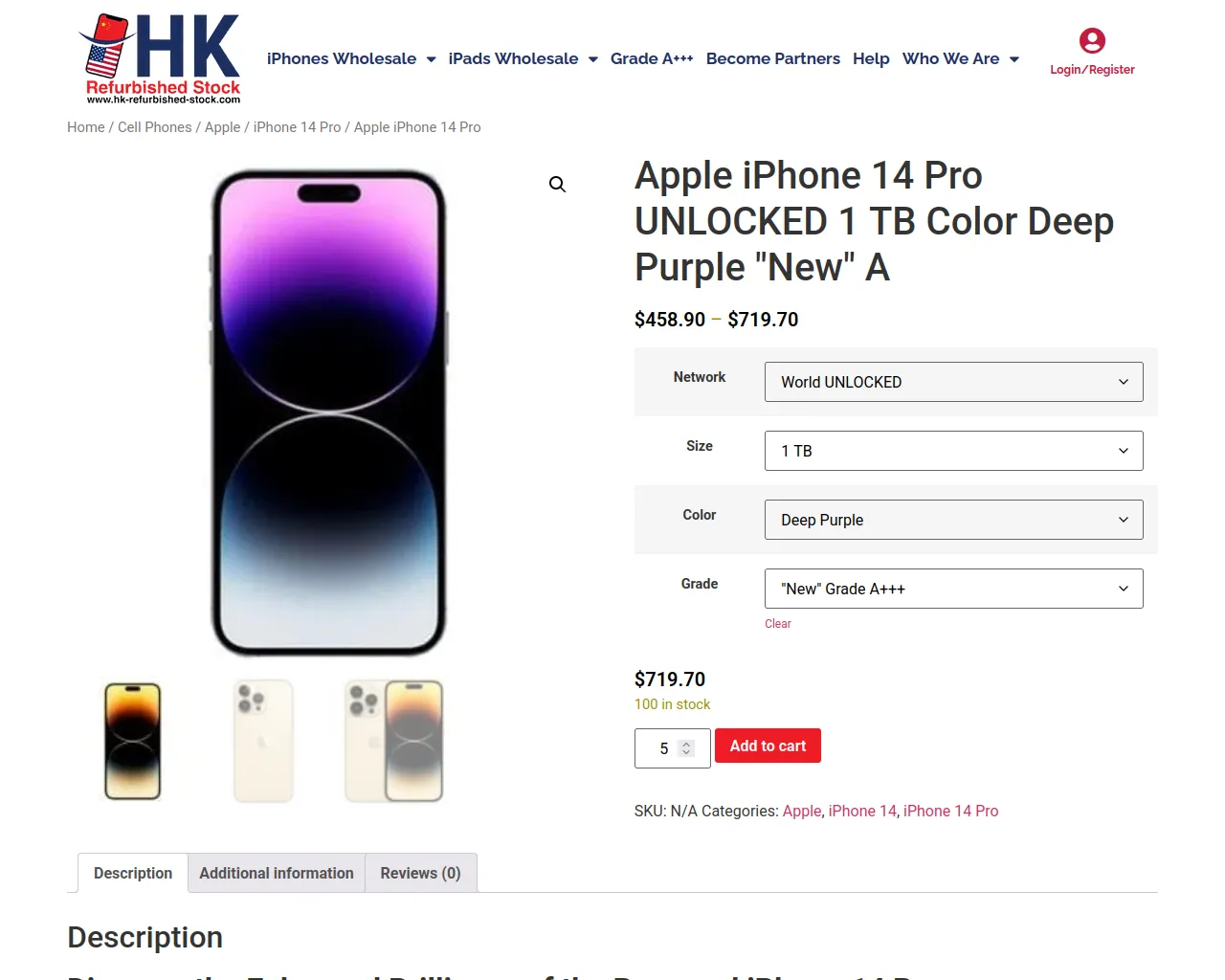Screen dimensions: 1225x980
Task: Open the iPhones Wholesale dropdown menu
Action: pos(351,59)
